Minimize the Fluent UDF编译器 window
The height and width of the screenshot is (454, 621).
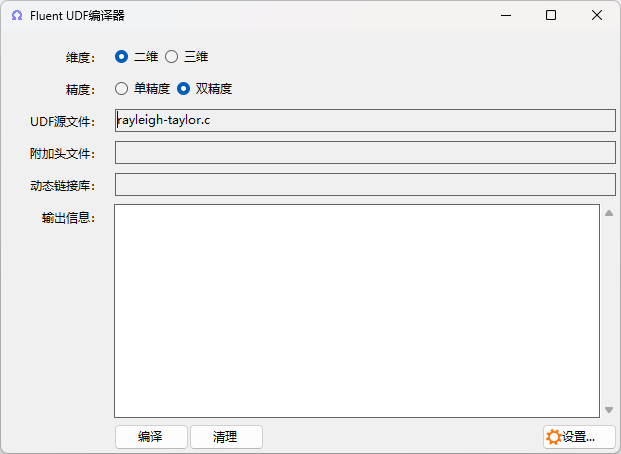pos(506,15)
